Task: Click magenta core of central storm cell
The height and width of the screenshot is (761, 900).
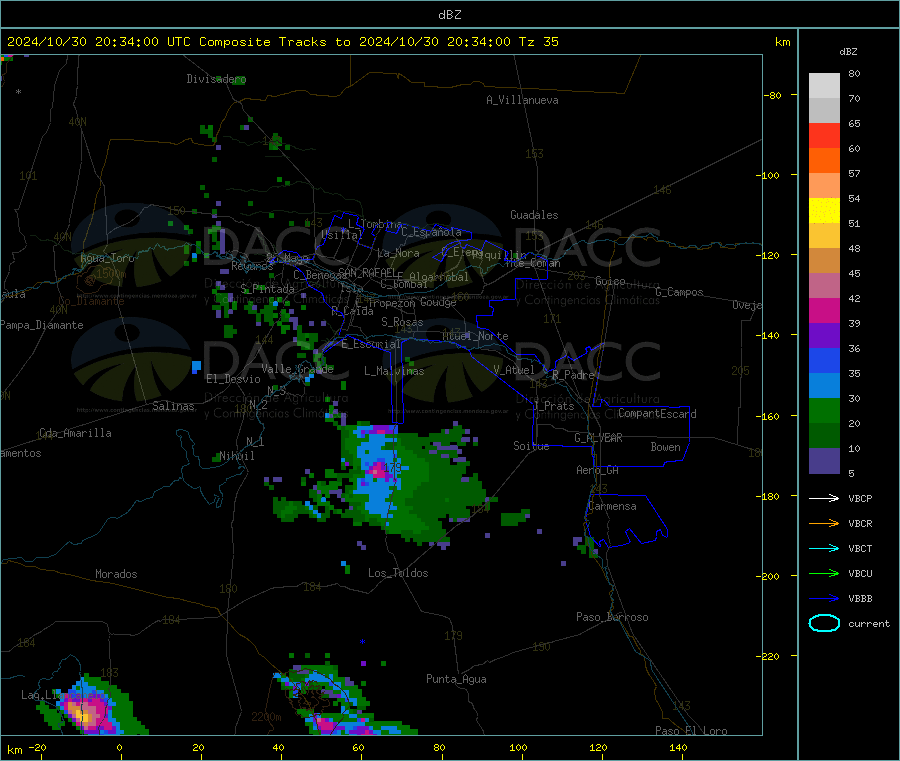Action: click(379, 471)
